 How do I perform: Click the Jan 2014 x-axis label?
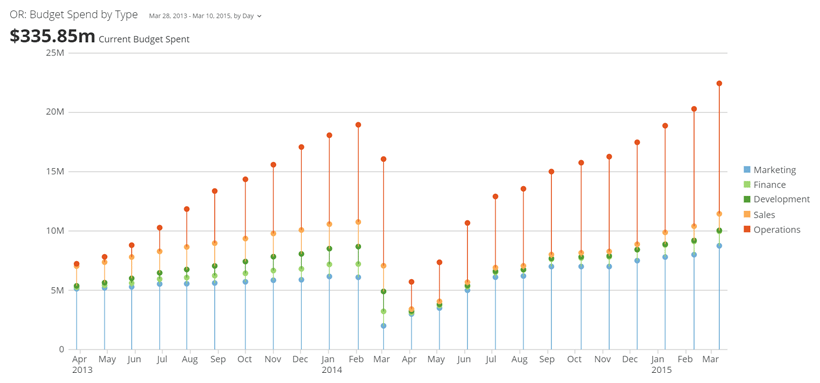click(331, 365)
